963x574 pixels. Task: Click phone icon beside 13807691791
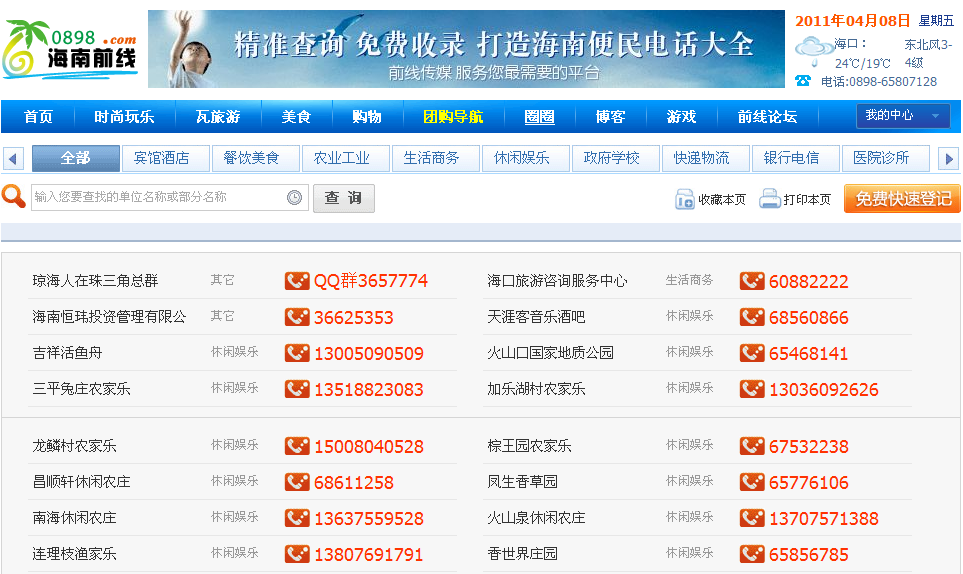[x=297, y=554]
